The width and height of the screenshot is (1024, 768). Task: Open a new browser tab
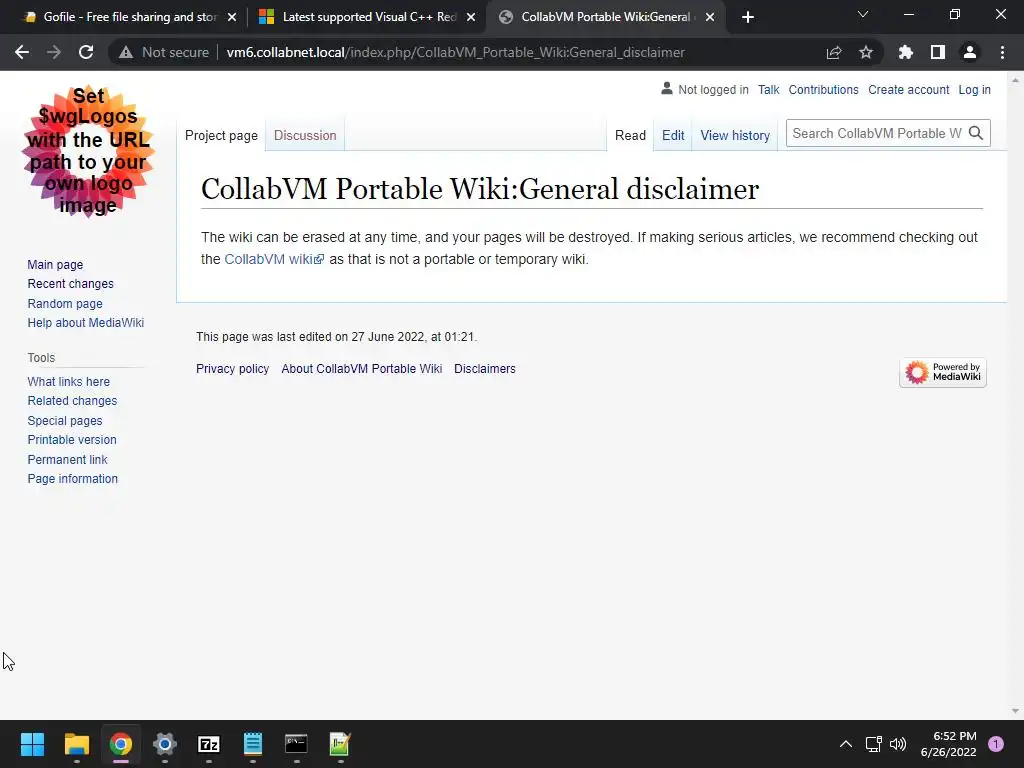pyautogui.click(x=748, y=17)
